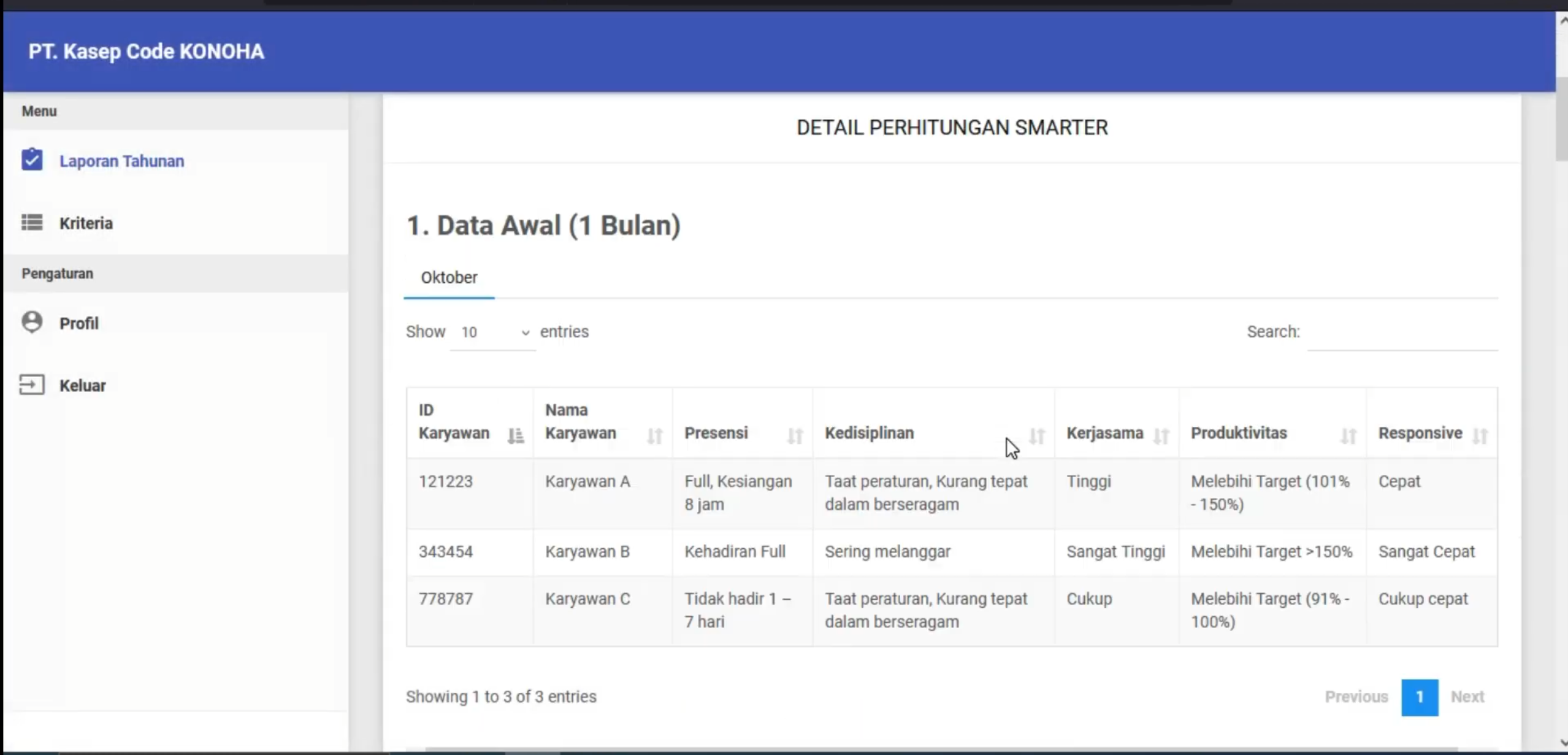Viewport: 1568px width, 755px height.
Task: Go to Next page
Action: point(1467,697)
